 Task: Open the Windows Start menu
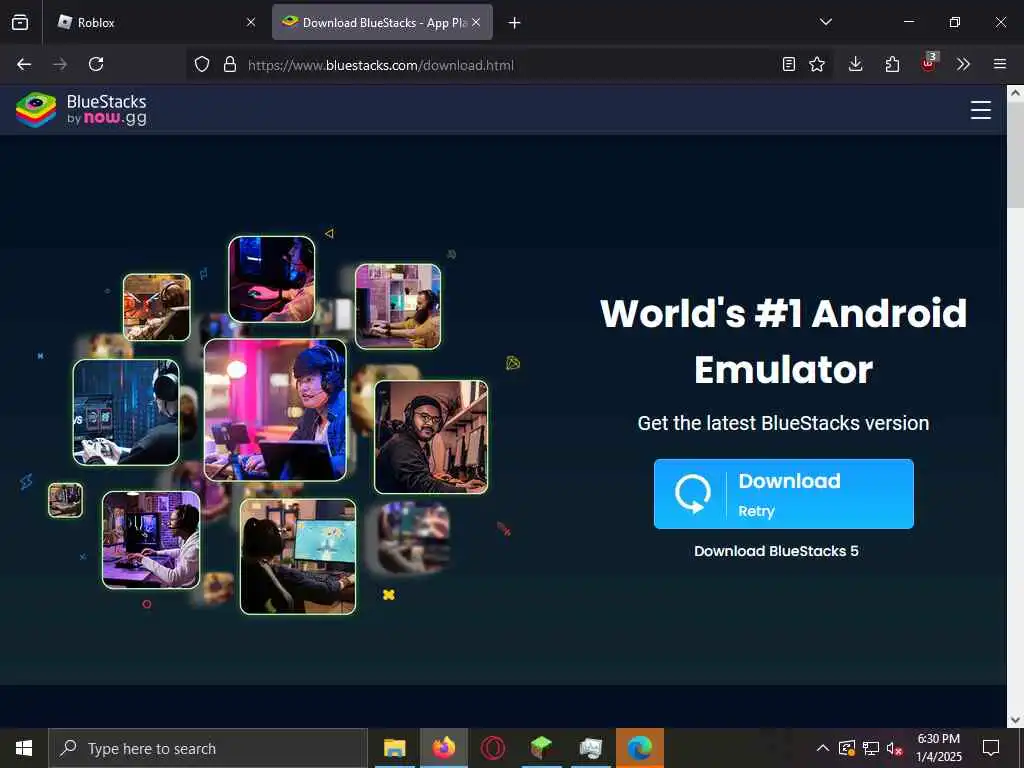[24, 748]
